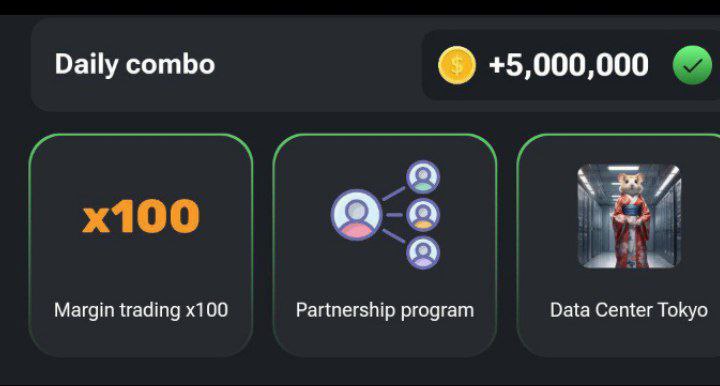Click the connector lines in the Partnership icon

point(394,215)
